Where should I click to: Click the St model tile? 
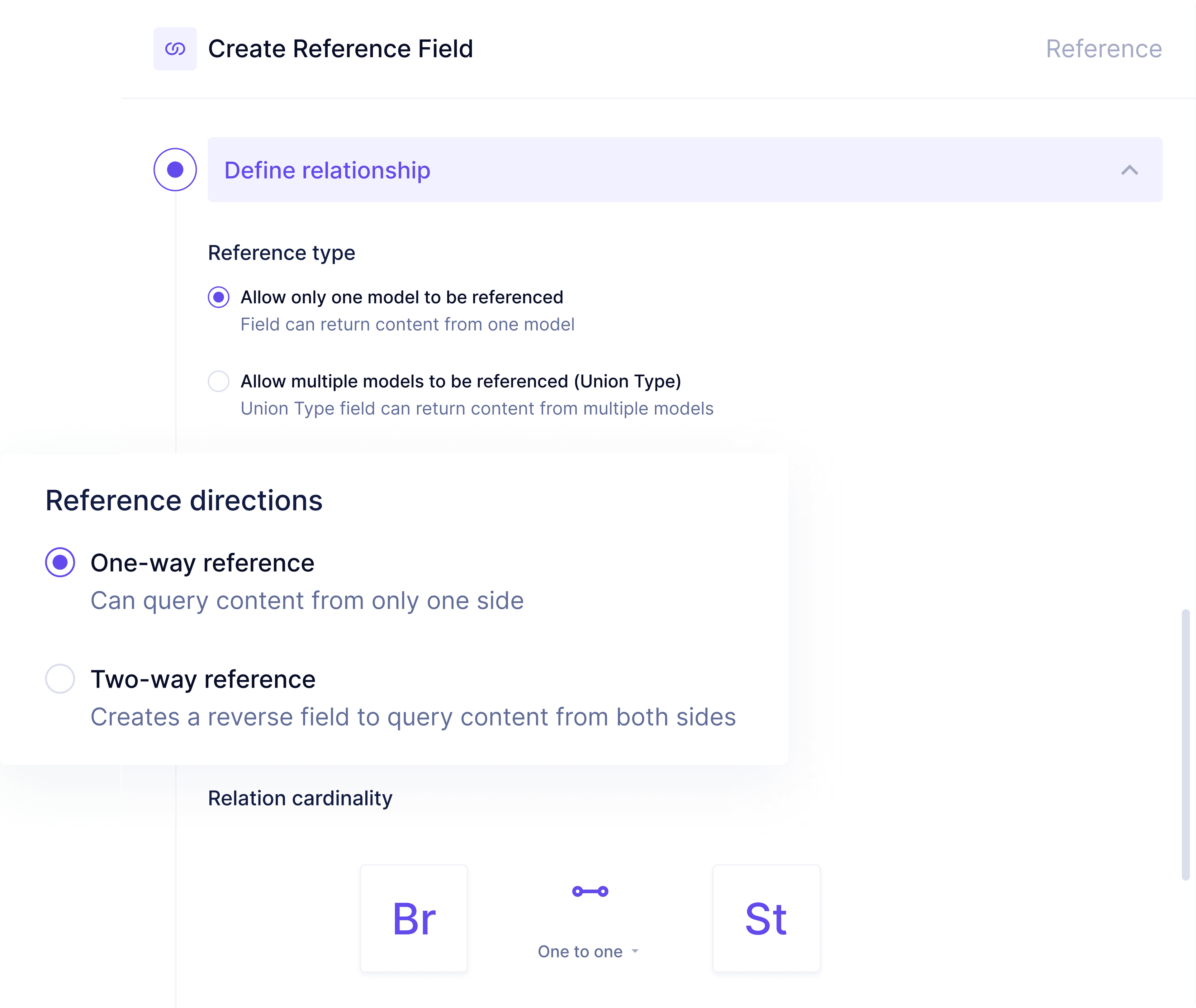pos(766,918)
